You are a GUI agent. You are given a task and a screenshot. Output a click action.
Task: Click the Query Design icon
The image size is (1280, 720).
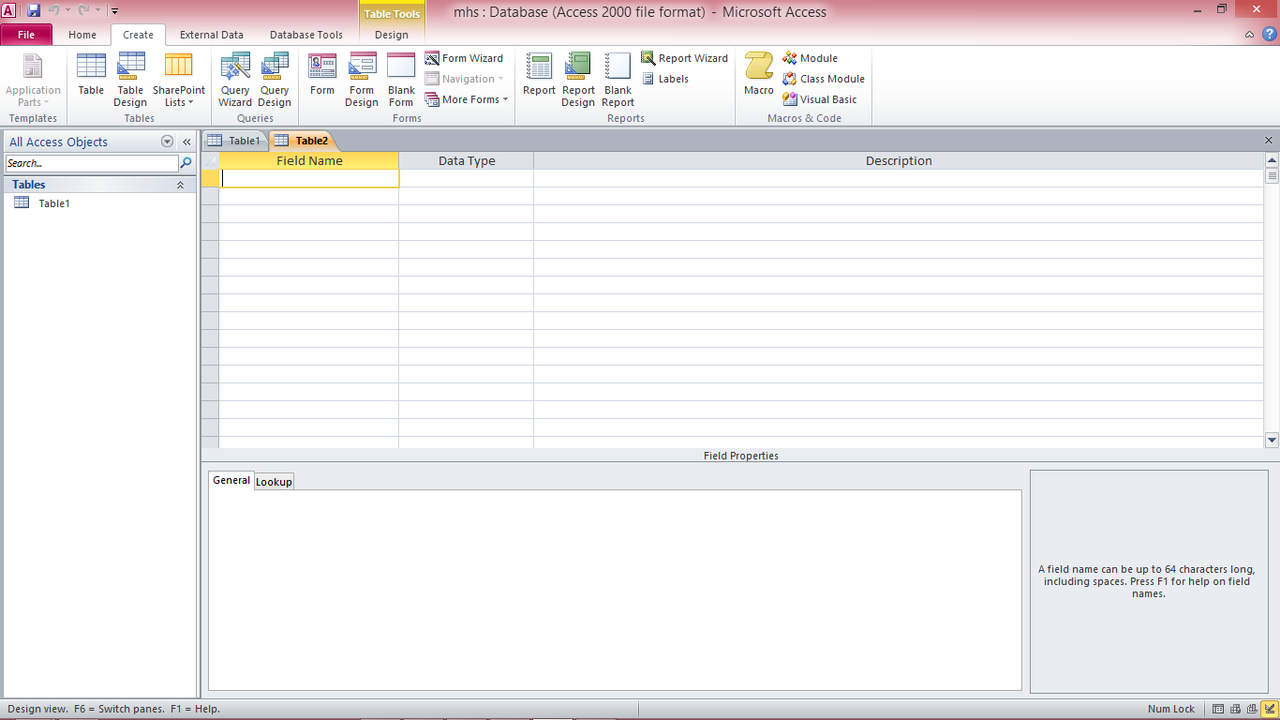[x=274, y=79]
